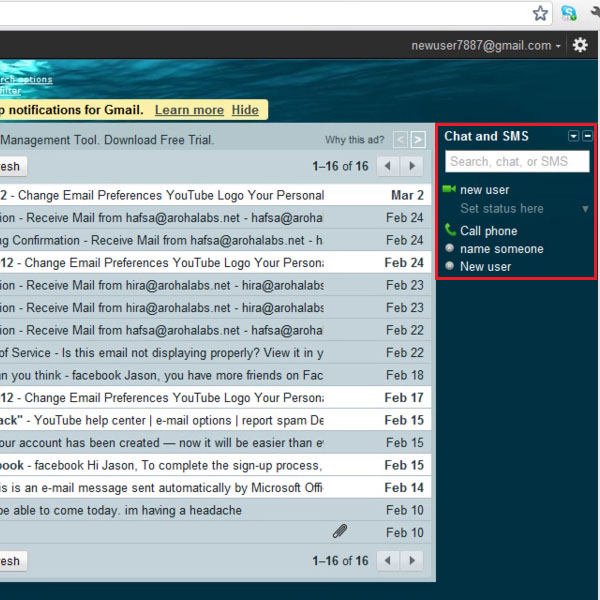Hide the Gmail notifications banner
Screen dimensions: 600x600
[245, 110]
